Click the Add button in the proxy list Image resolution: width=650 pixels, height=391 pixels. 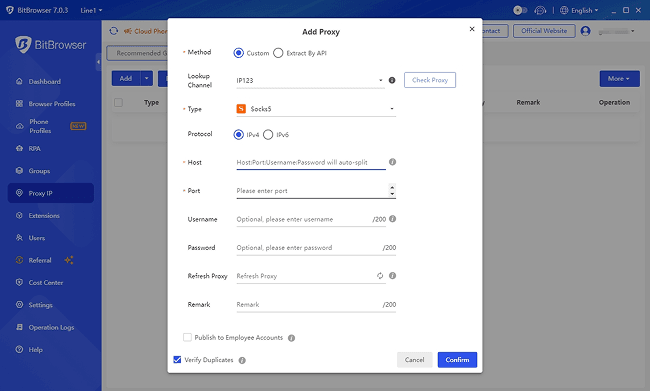point(126,78)
